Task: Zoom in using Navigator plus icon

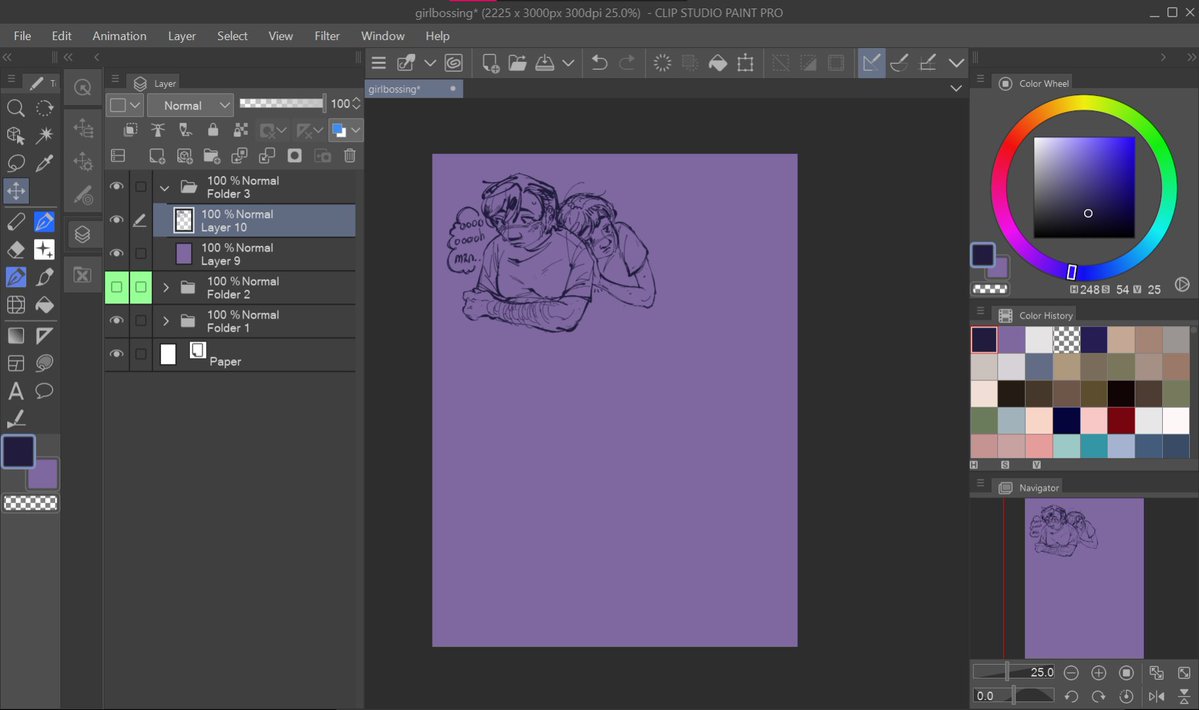Action: coord(1099,673)
